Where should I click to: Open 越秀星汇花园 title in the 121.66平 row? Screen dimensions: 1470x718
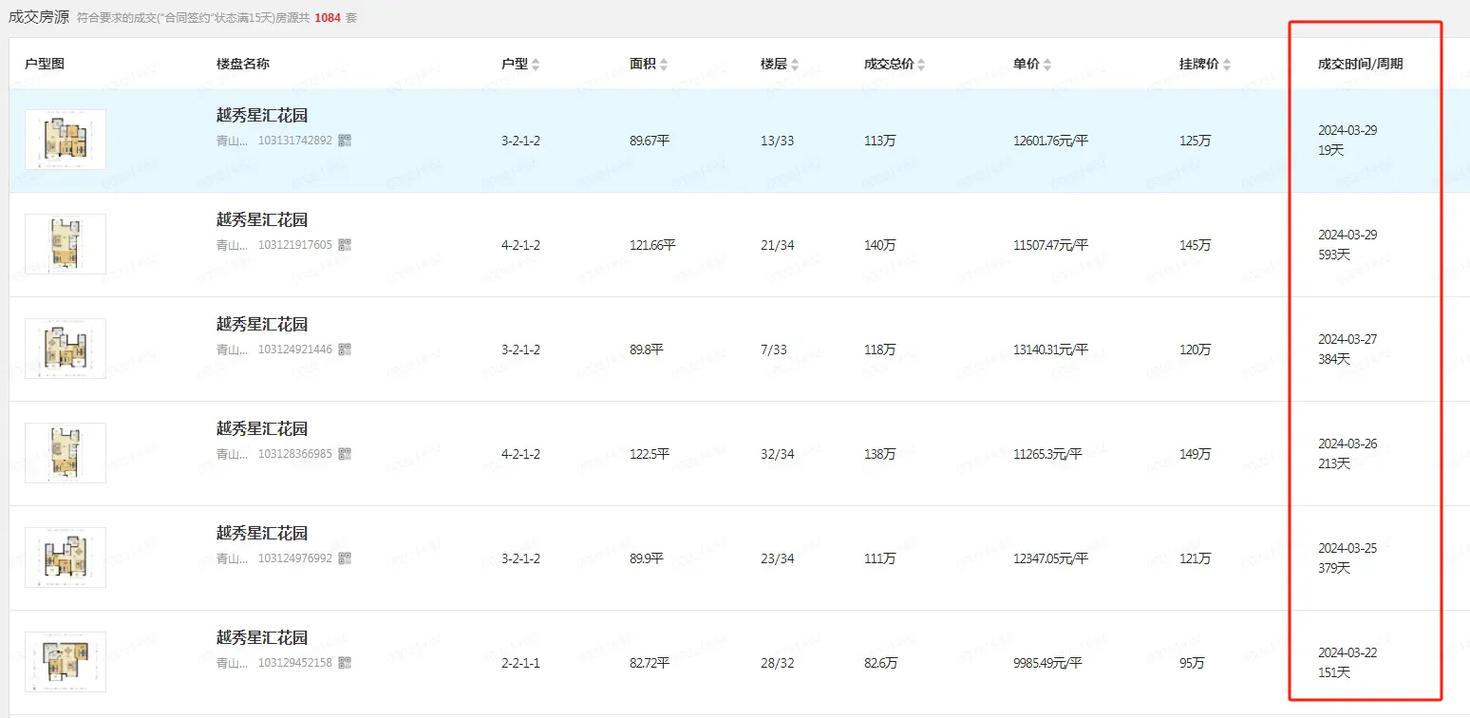click(x=262, y=220)
